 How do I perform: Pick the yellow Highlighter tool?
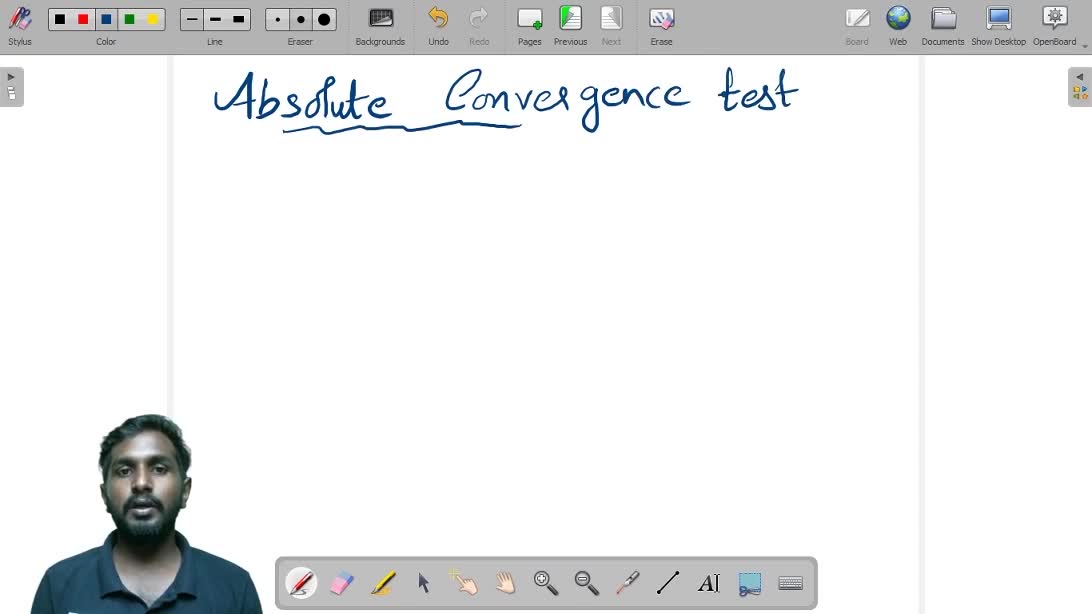(383, 583)
